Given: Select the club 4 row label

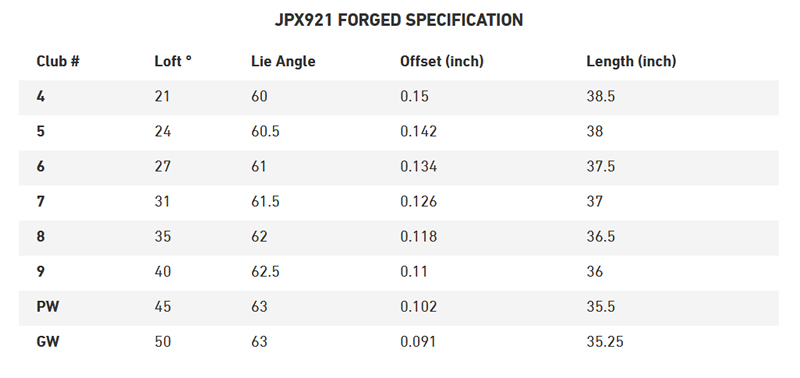Looking at the screenshot, I should point(41,96).
